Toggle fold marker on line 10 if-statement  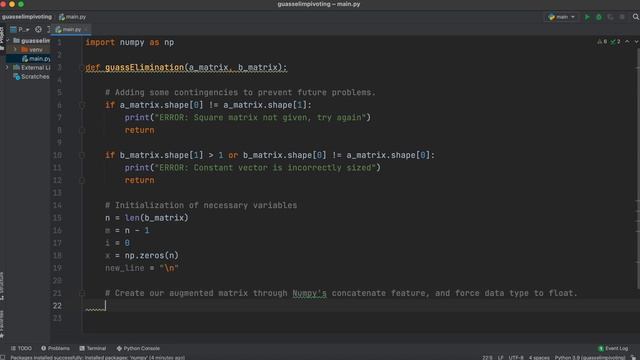tap(82, 155)
